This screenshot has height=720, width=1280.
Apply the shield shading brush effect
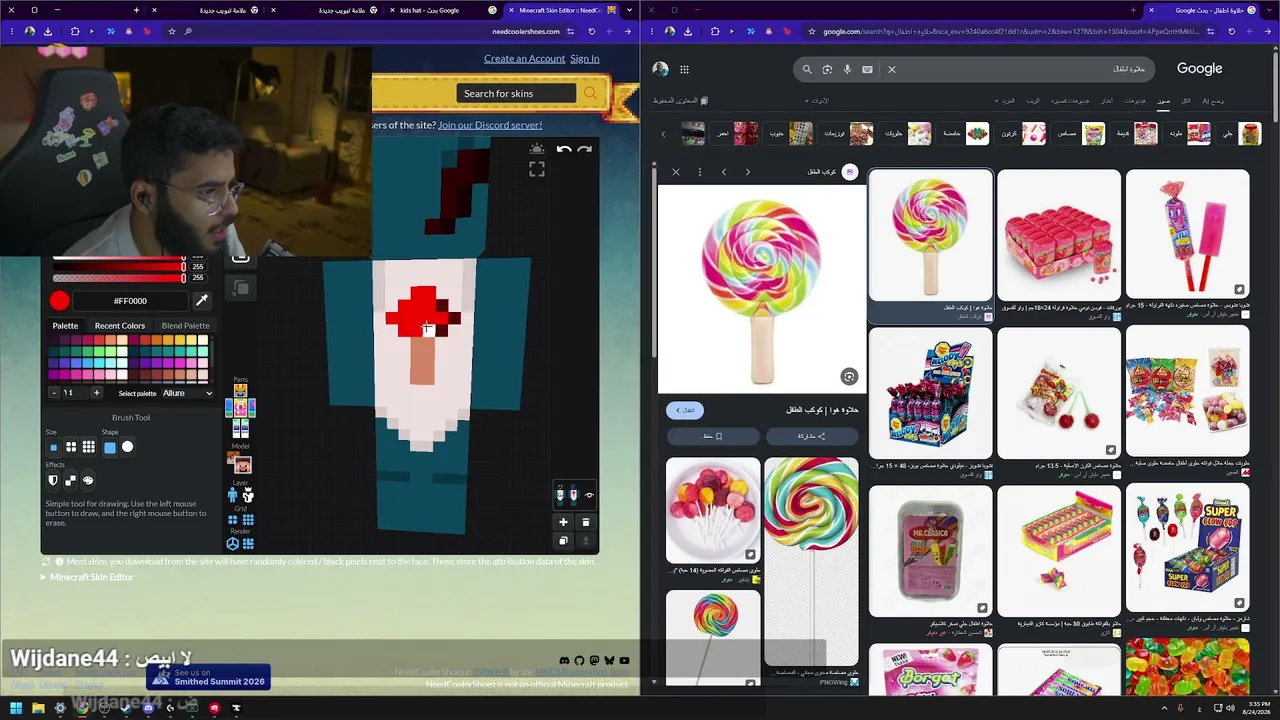(x=53, y=480)
